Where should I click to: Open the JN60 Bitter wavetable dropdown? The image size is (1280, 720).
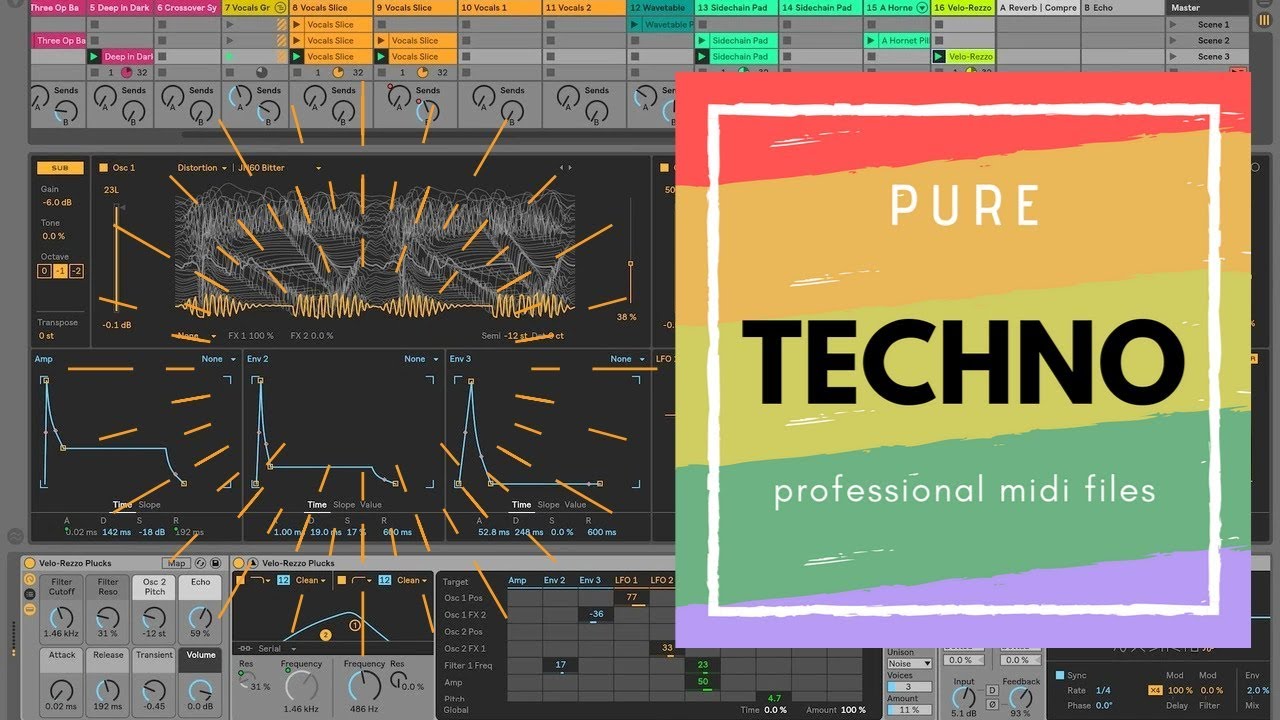click(x=279, y=168)
